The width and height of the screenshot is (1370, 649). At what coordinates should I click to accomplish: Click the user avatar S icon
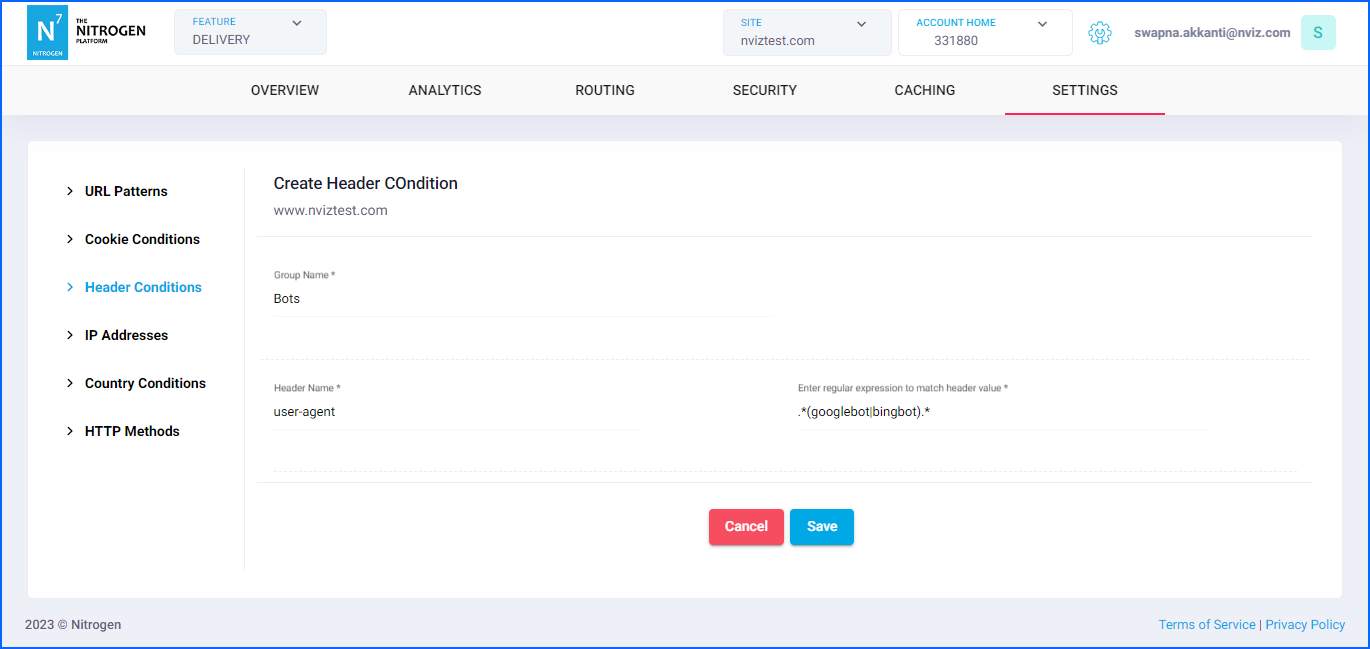[x=1317, y=33]
